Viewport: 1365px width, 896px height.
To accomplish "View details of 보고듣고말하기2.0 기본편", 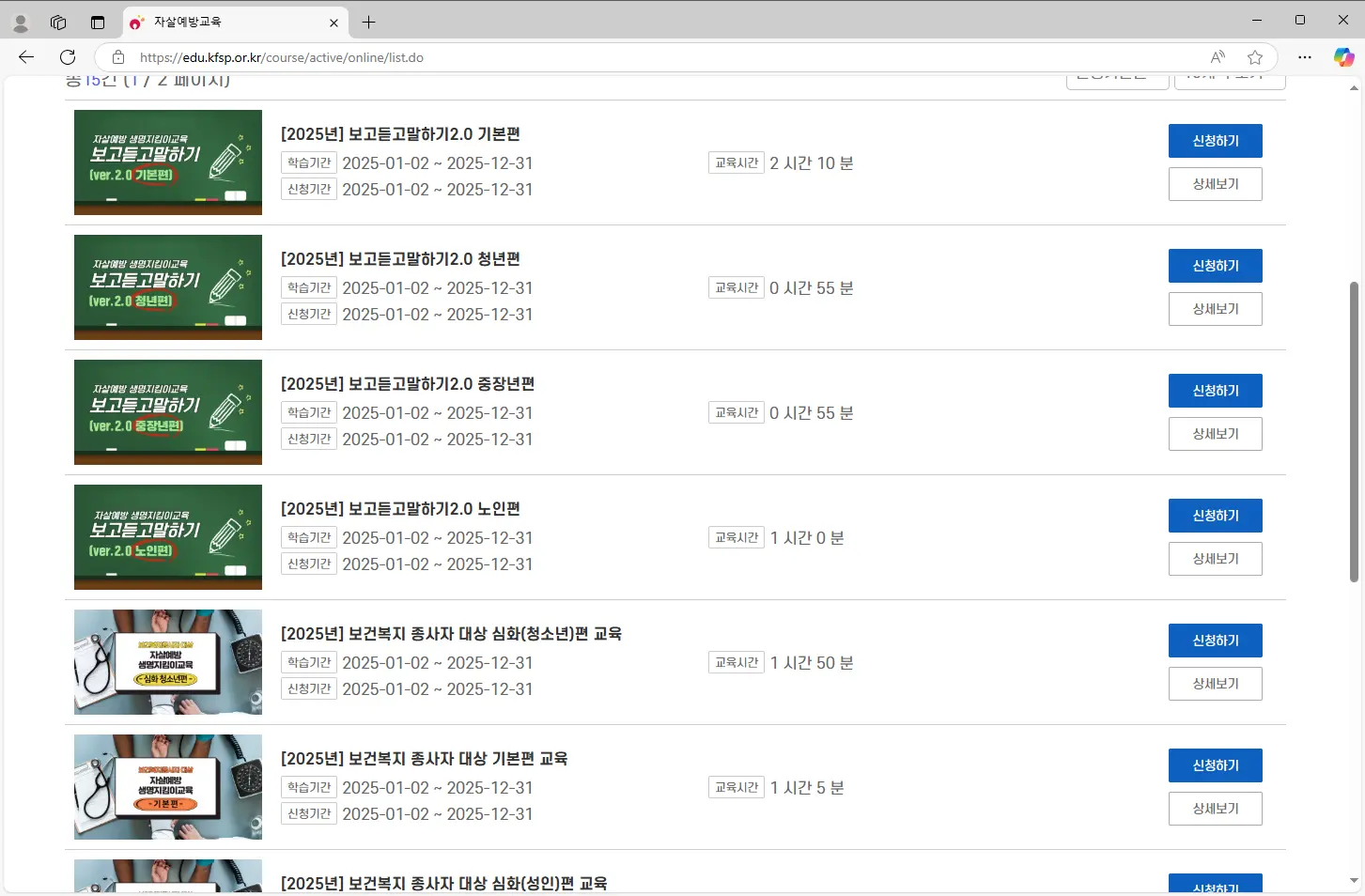I will pyautogui.click(x=1215, y=184).
